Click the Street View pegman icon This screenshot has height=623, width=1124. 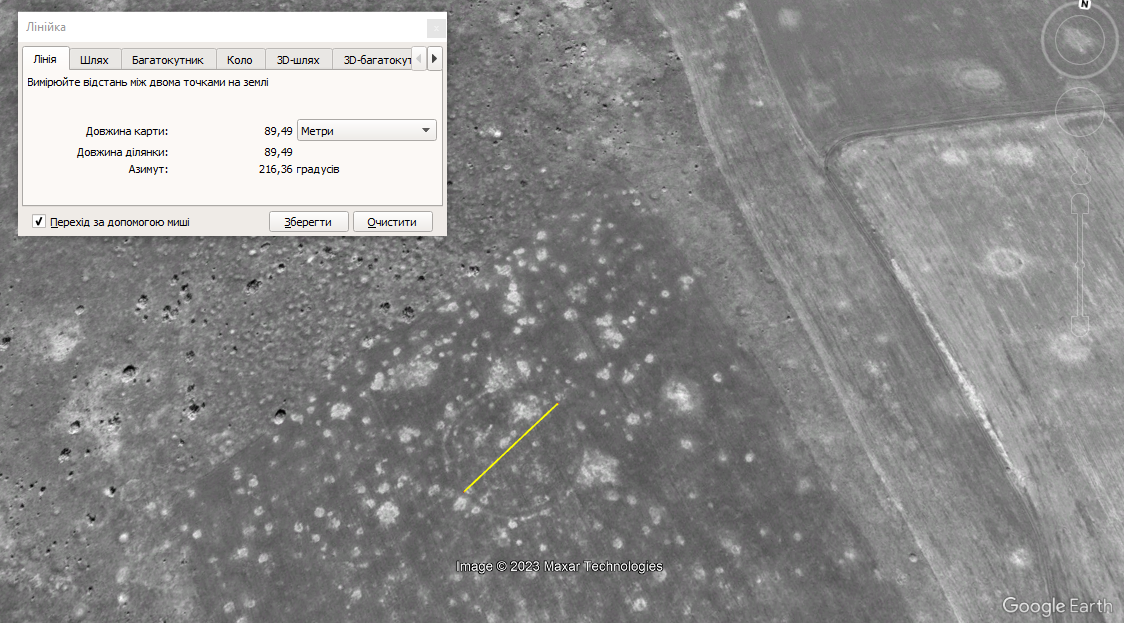coord(1080,168)
